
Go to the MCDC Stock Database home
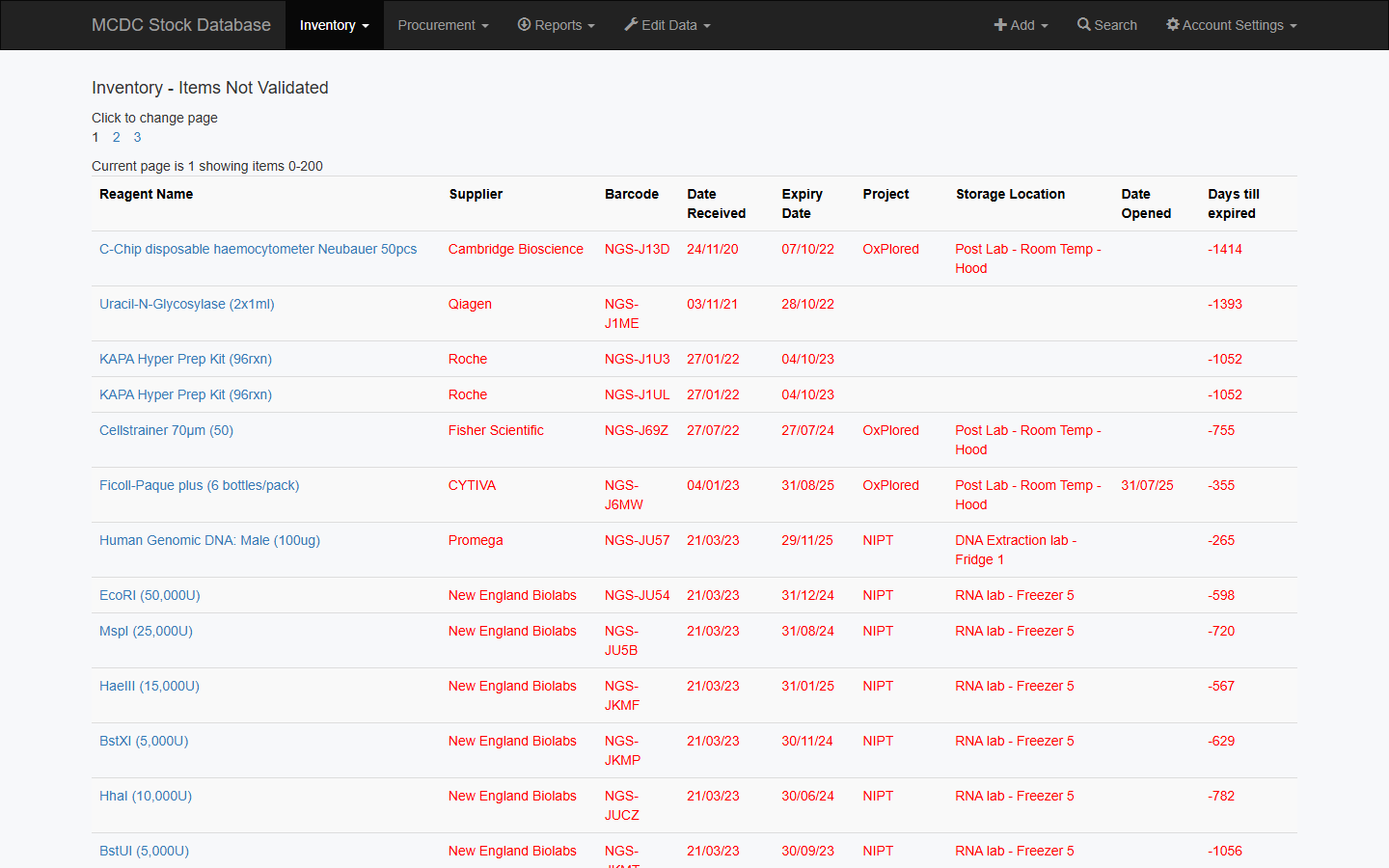(180, 25)
